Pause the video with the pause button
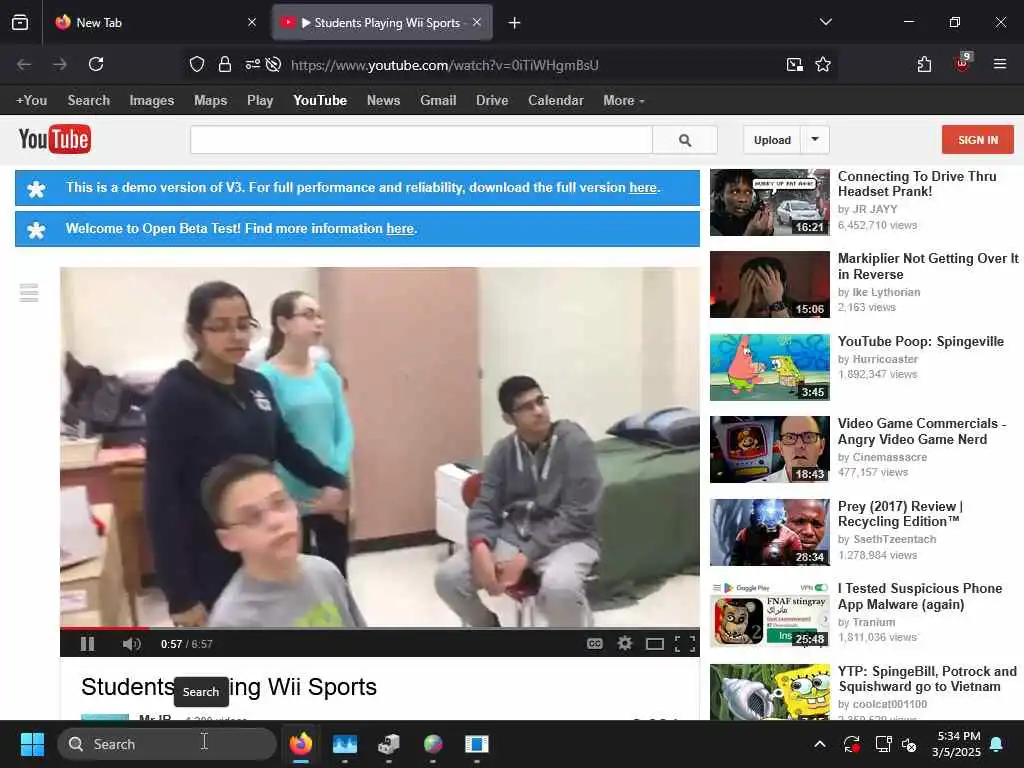This screenshot has width=1024, height=768. click(x=87, y=644)
